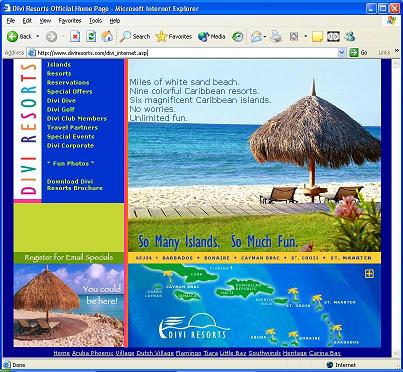Viewport: 403px width, 372px height.
Task: Click the St. Maarten palm tree on map
Action: (x=317, y=301)
